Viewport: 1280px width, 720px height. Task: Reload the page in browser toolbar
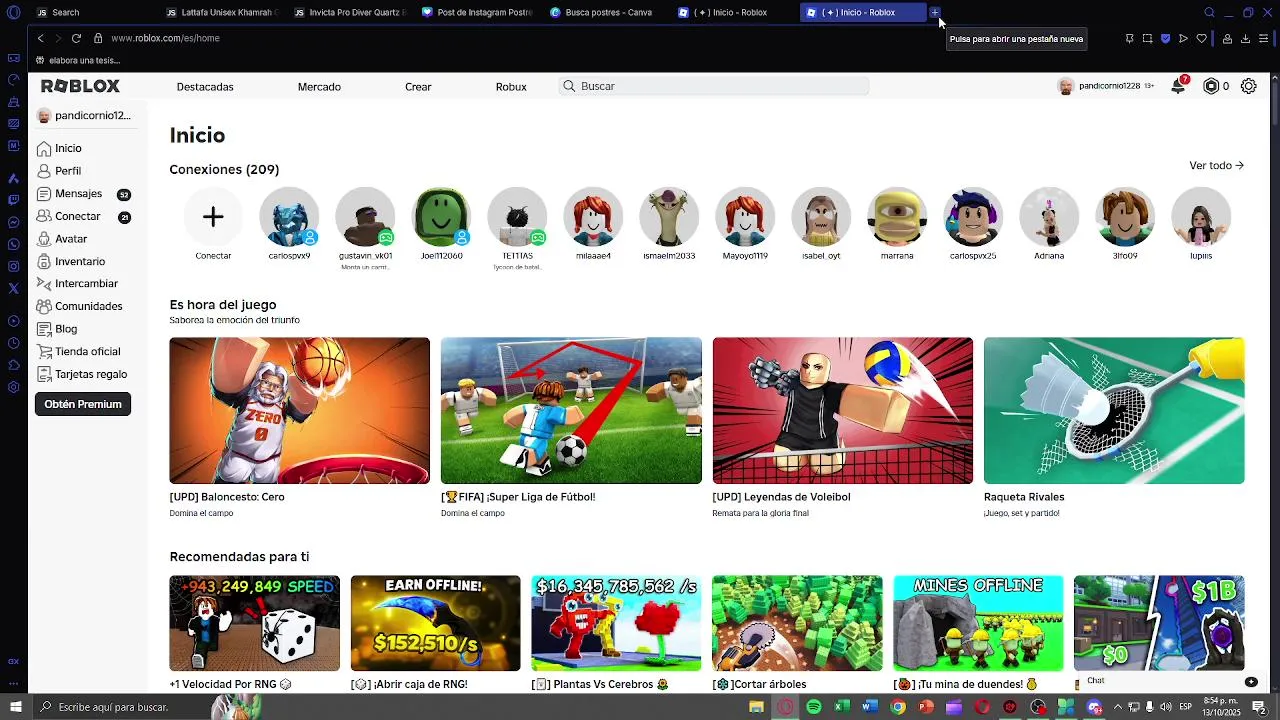(x=76, y=38)
